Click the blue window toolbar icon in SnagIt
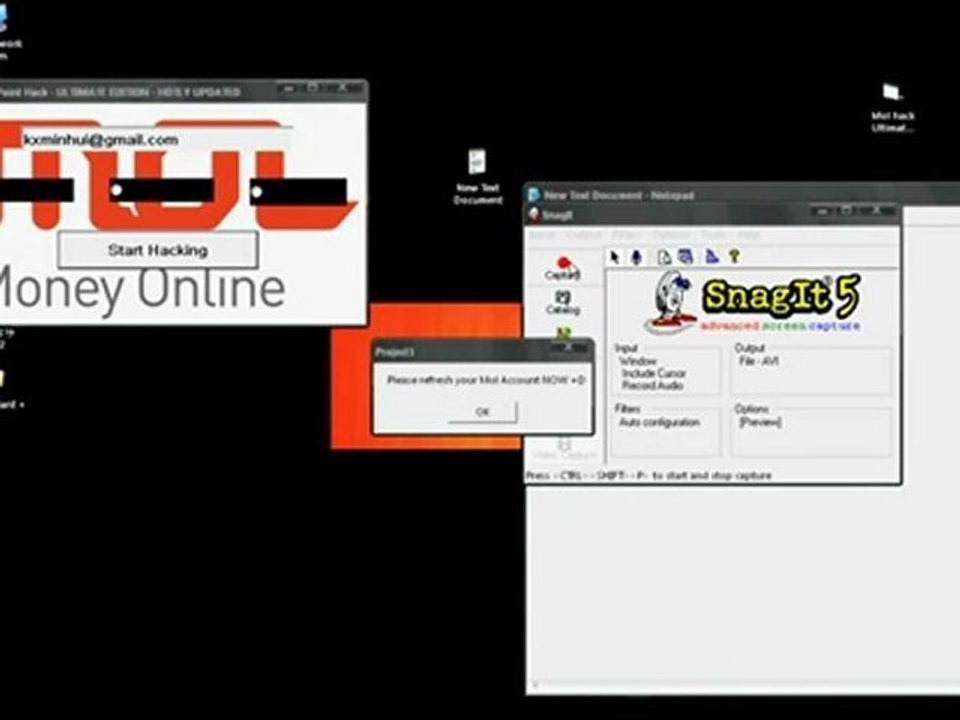Image resolution: width=960 pixels, height=720 pixels. pos(685,257)
